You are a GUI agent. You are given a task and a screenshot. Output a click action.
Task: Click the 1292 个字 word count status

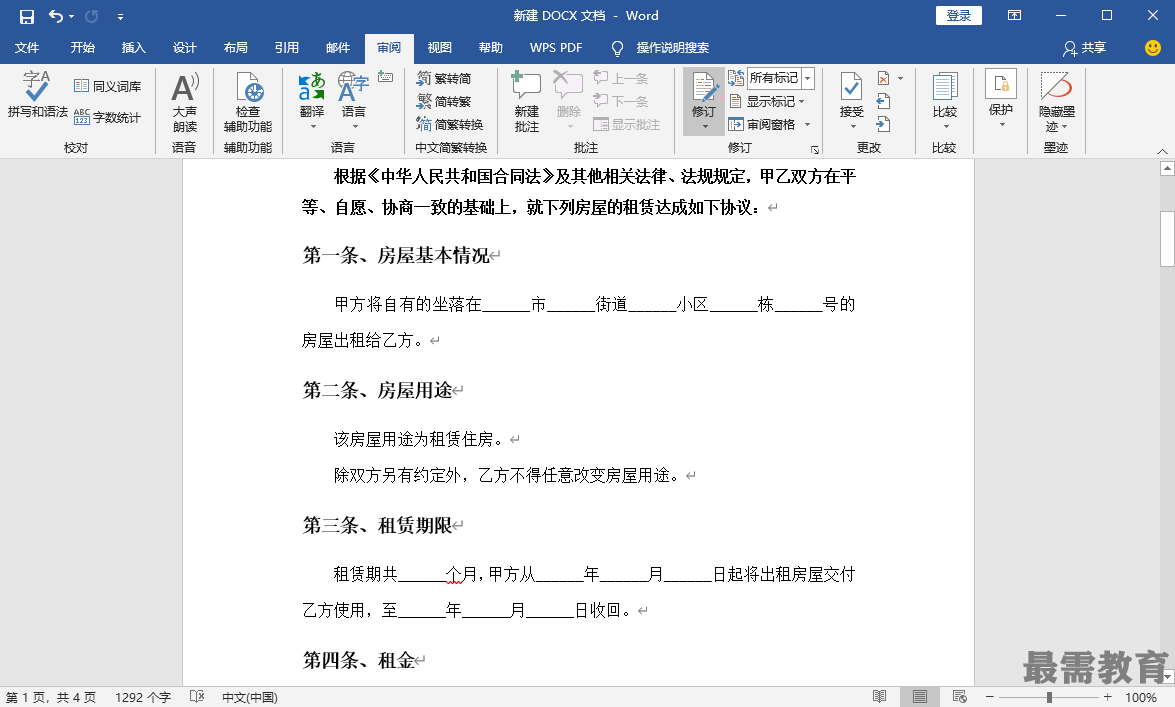point(142,697)
